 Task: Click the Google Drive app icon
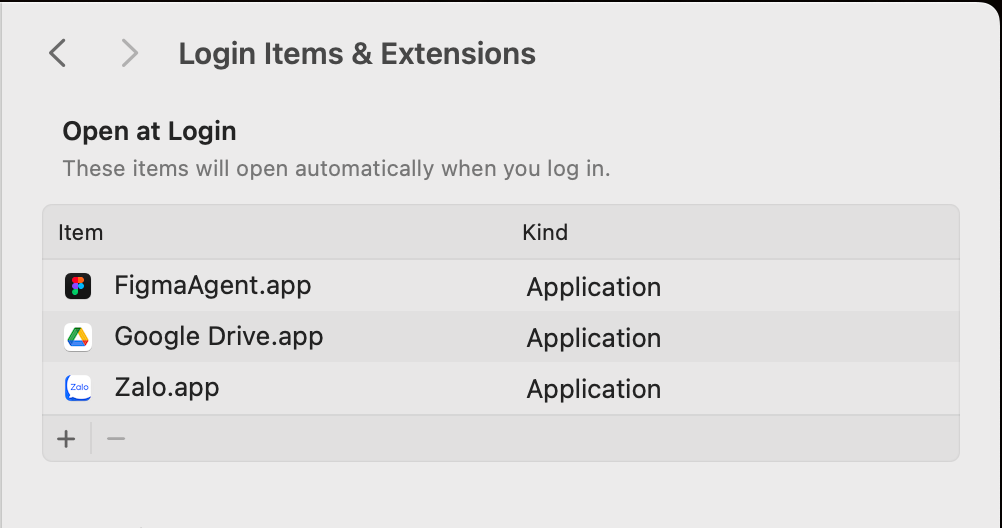click(78, 337)
